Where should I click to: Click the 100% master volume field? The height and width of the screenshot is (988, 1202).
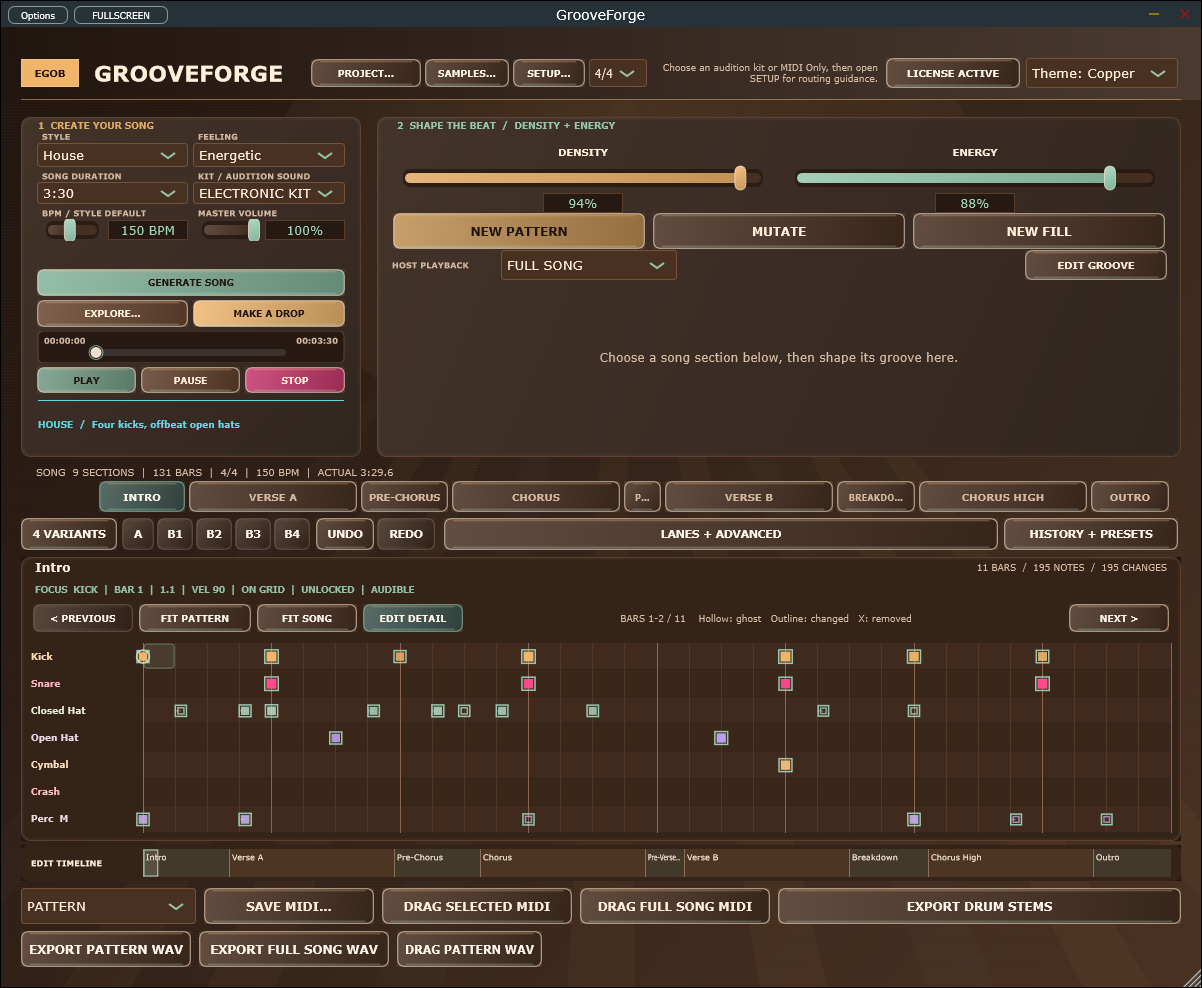click(305, 230)
